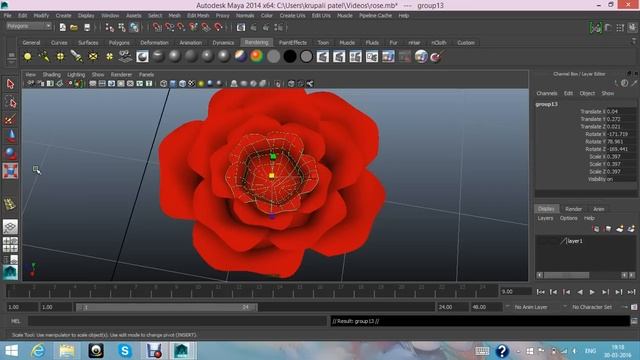Image resolution: width=640 pixels, height=360 pixels.
Task: Open the Pipeline Cache menu
Action: [x=376, y=16]
